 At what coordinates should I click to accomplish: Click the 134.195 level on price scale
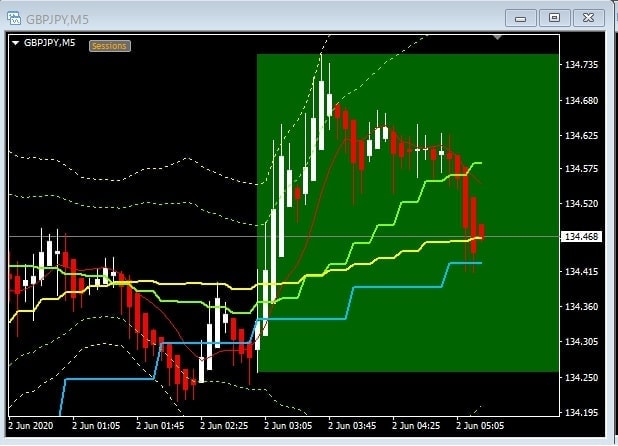[581, 412]
